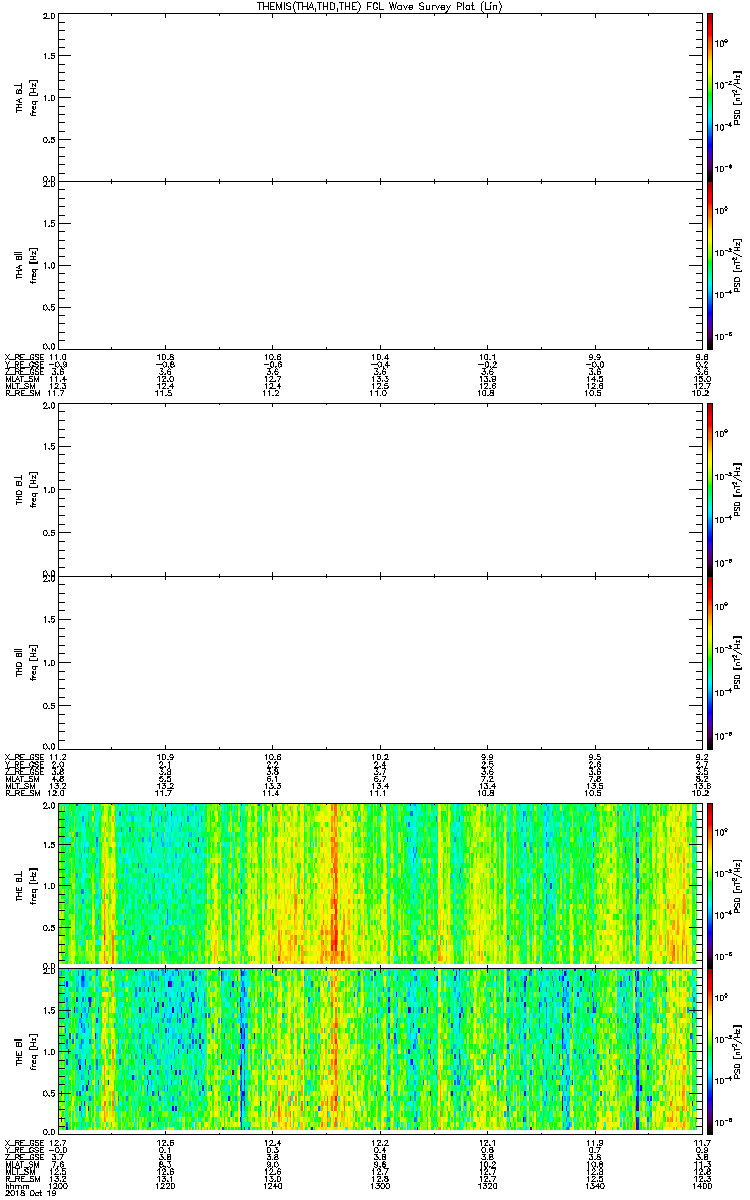Screen dimensions: 750x1200
Task: Click the '1.0' frequency tick of THA B∥
Action: coord(49,264)
